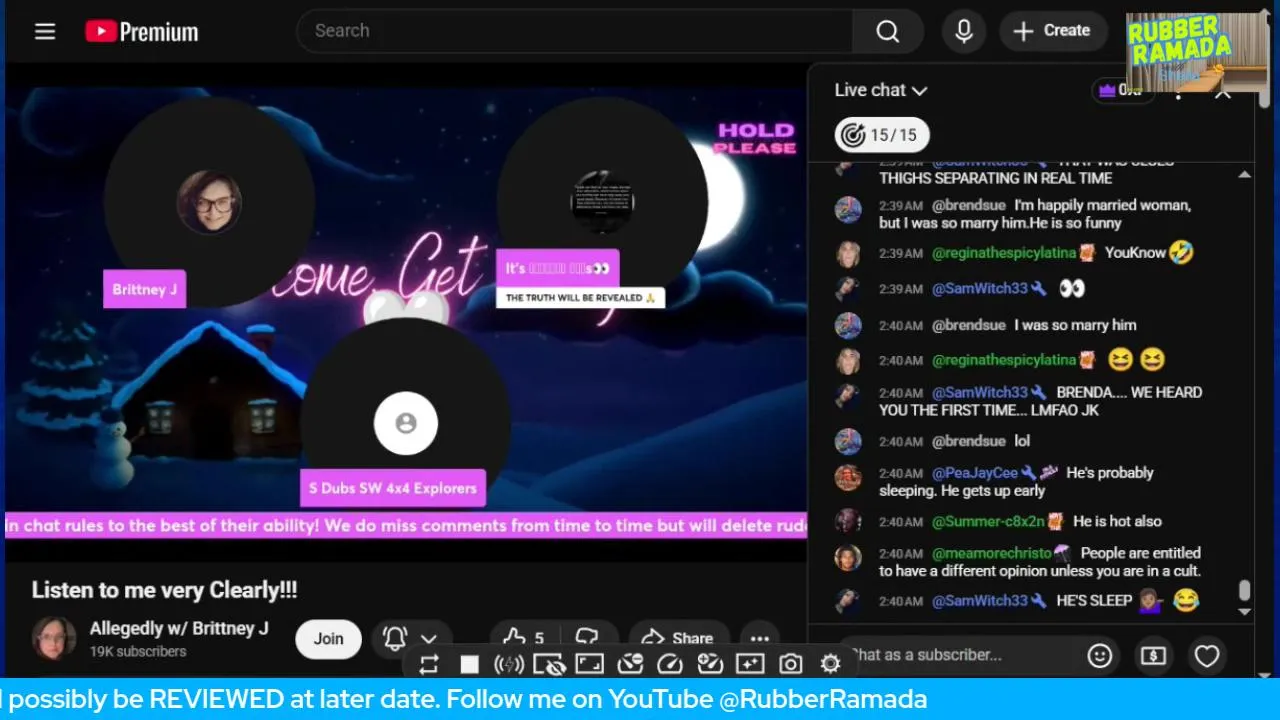Open the 15/15 chat goal chip
This screenshot has height=720, width=1280.
pos(883,135)
